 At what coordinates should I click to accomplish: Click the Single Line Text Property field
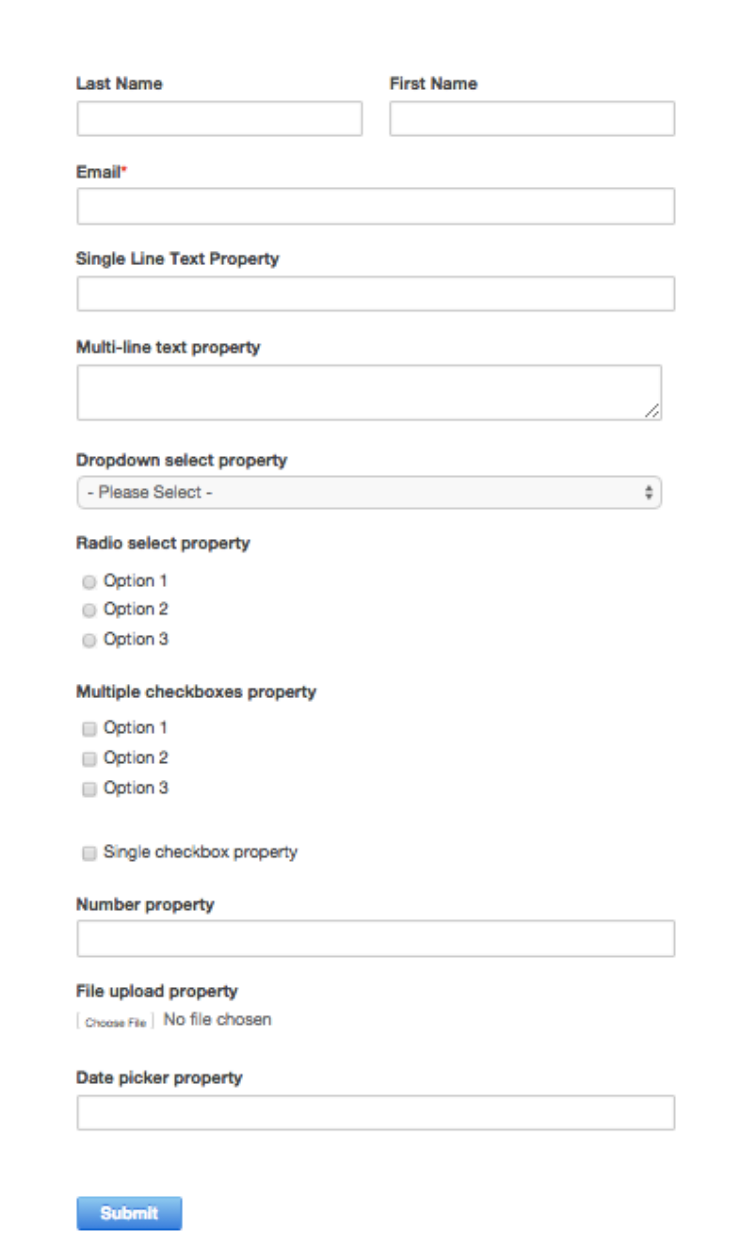[376, 294]
